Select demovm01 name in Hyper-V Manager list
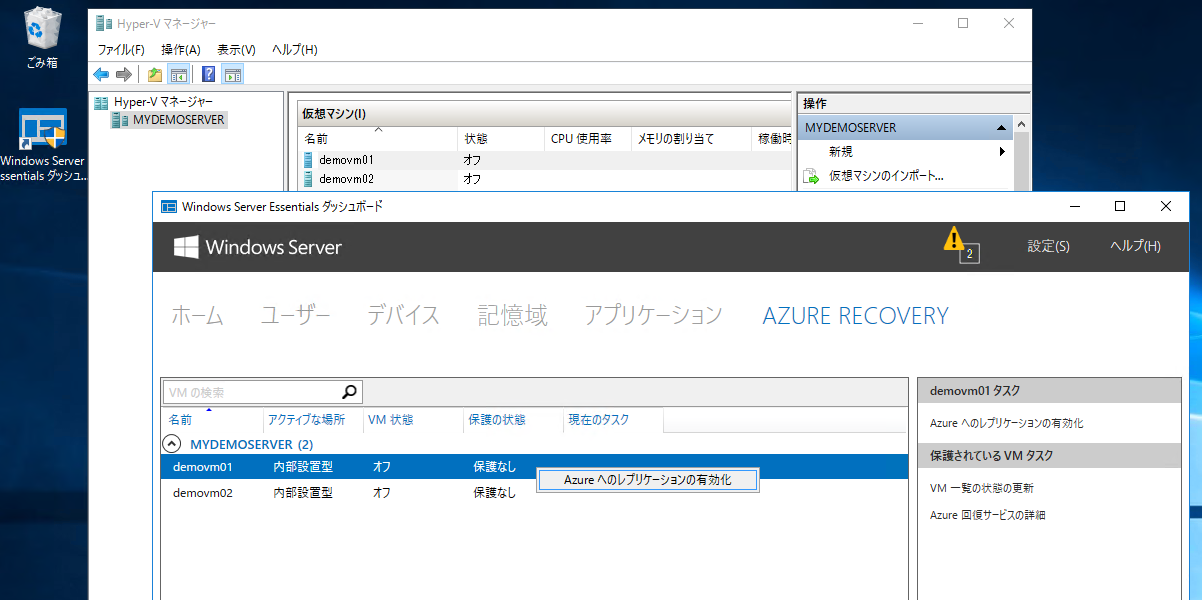This screenshot has height=600, width=1202. (x=346, y=159)
